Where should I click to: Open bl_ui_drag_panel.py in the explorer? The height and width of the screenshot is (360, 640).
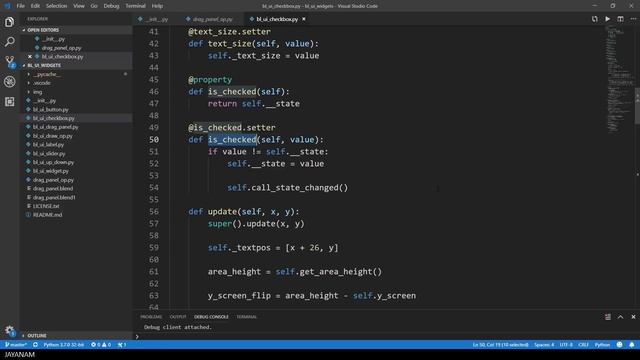tap(56, 127)
